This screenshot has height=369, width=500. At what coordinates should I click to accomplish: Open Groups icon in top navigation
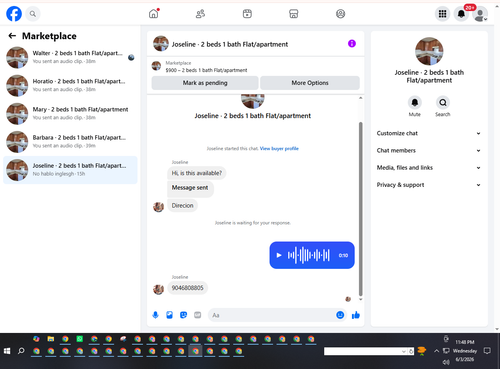point(340,14)
